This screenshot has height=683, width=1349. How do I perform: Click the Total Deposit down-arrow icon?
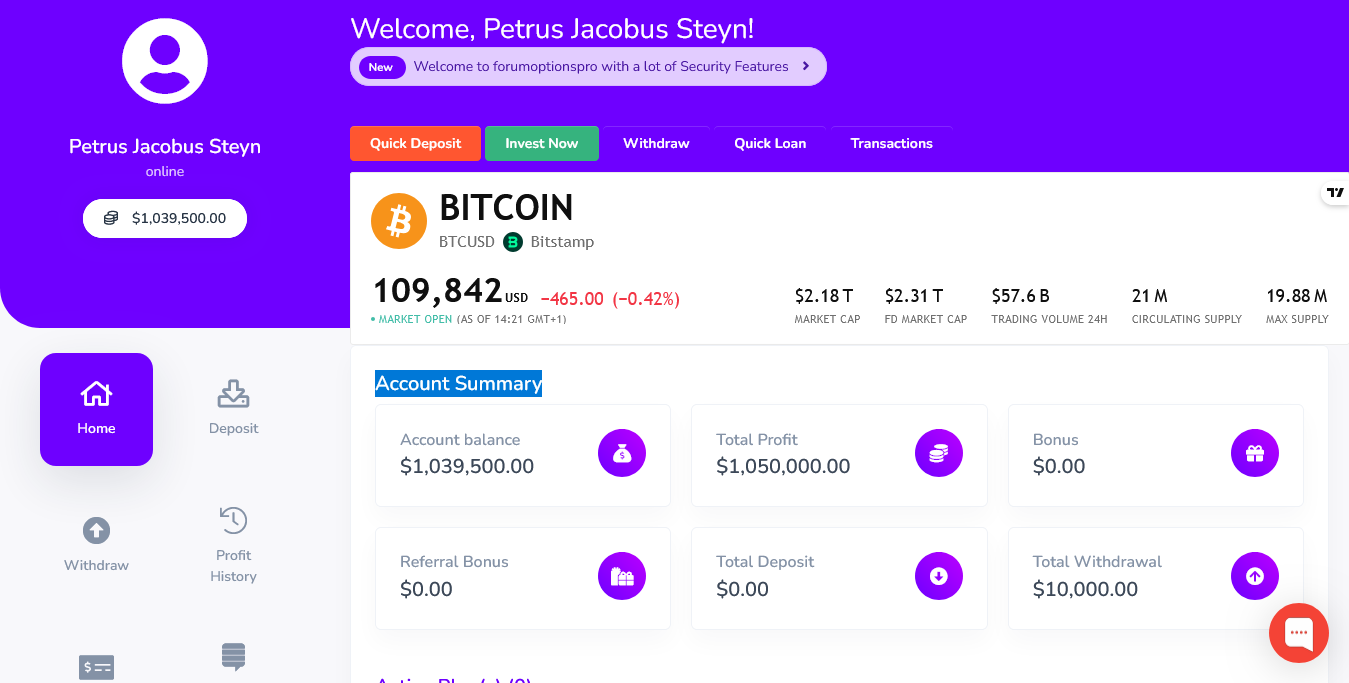938,576
